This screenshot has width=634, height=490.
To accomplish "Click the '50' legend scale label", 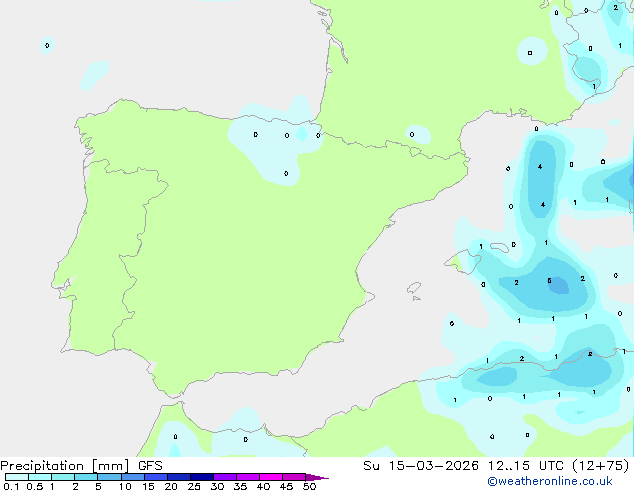I will pos(309,486).
